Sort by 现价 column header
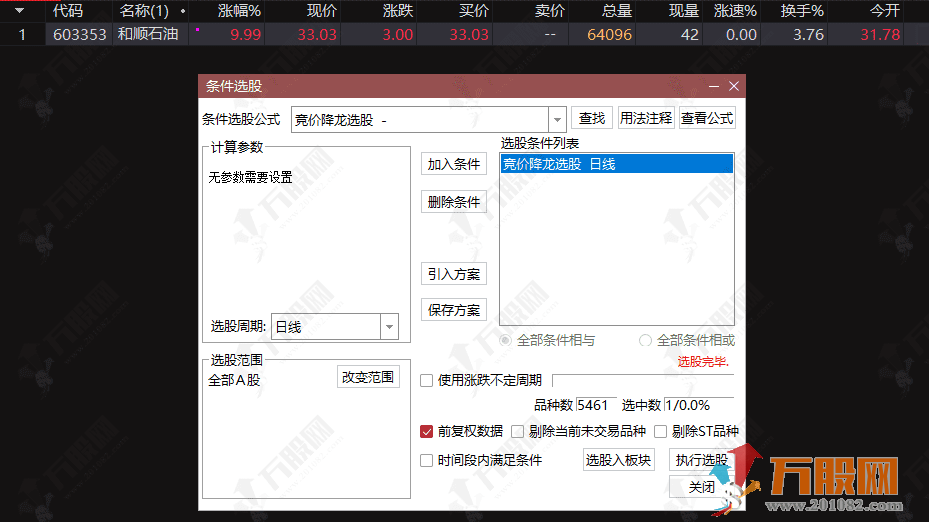Screen dimensions: 929x522 point(322,11)
